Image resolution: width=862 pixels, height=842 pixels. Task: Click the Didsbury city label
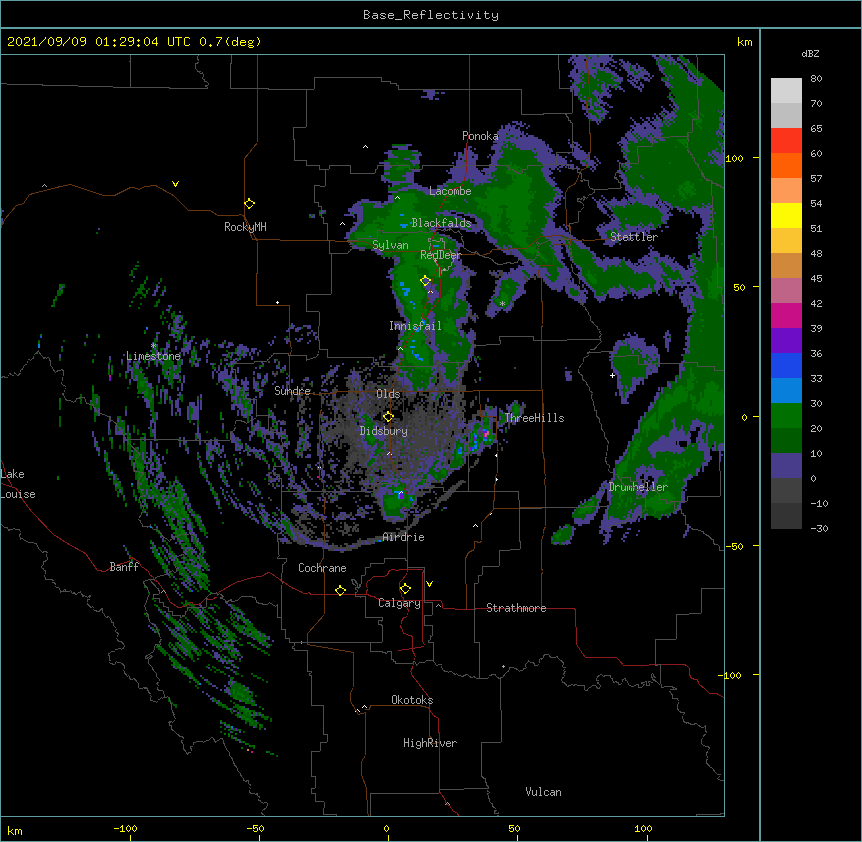click(x=384, y=431)
